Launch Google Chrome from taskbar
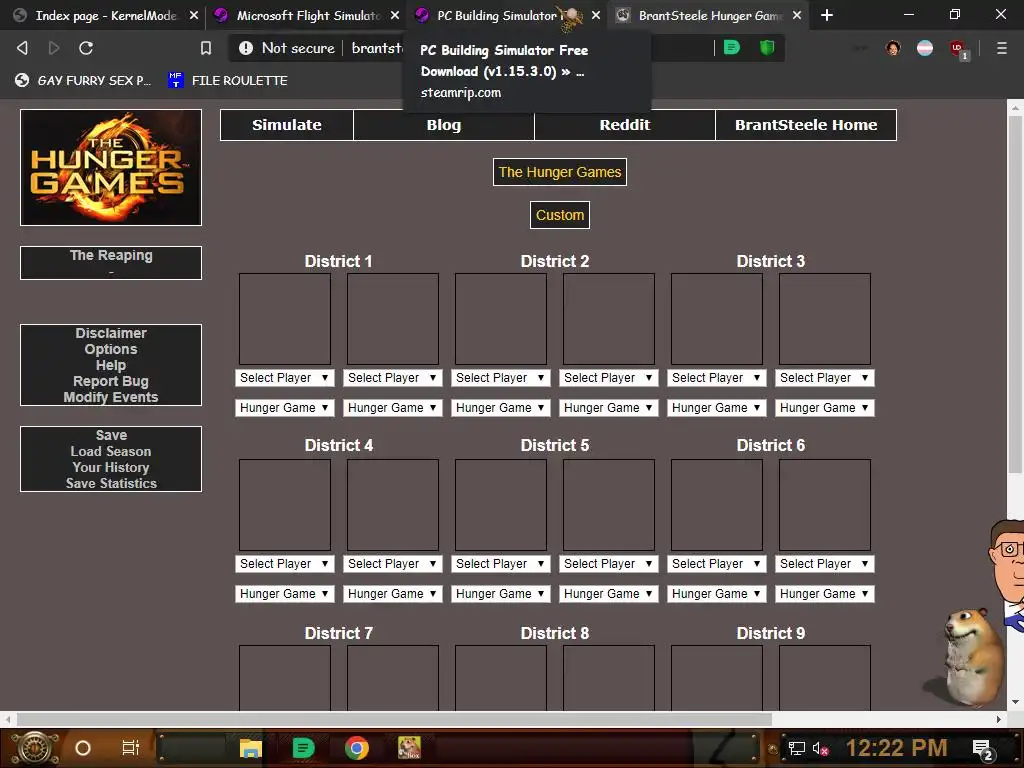This screenshot has width=1024, height=768. tap(357, 748)
